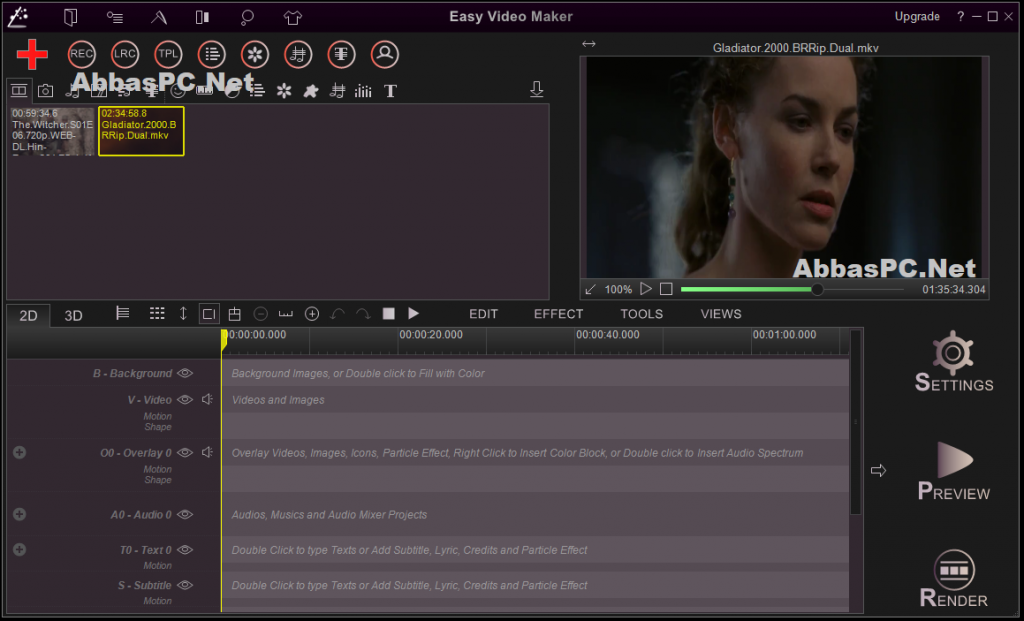Show the bold T text media category
Viewport: 1024px width, 621px height.
[390, 91]
